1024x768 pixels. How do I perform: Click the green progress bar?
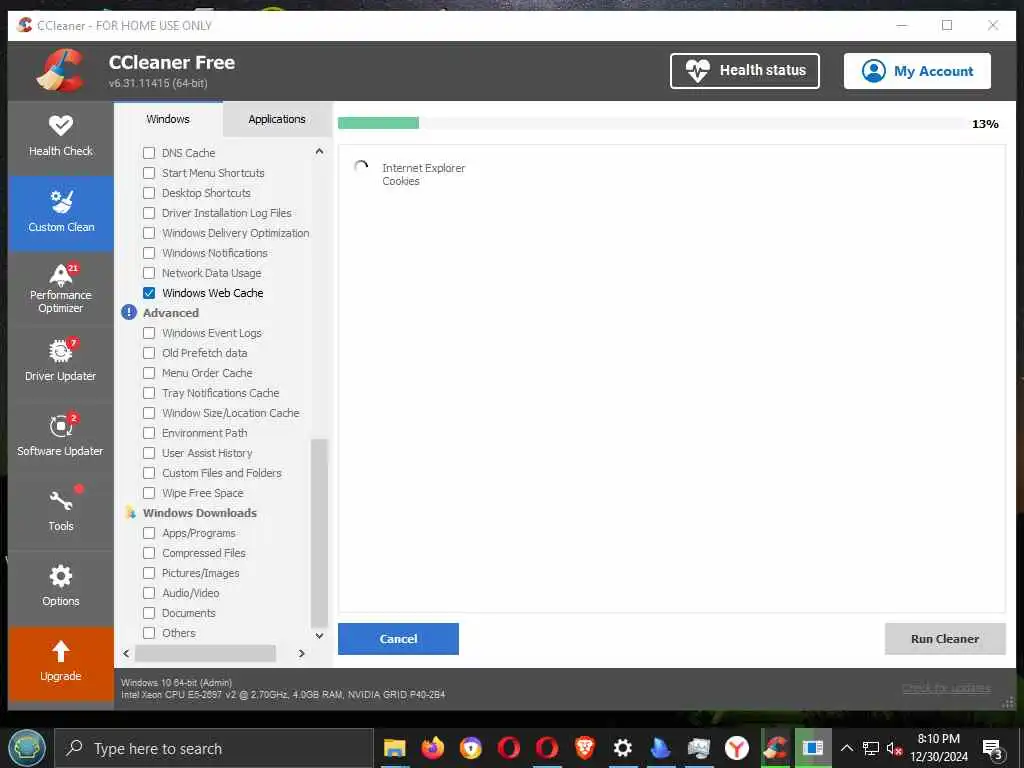pyautogui.click(x=378, y=123)
